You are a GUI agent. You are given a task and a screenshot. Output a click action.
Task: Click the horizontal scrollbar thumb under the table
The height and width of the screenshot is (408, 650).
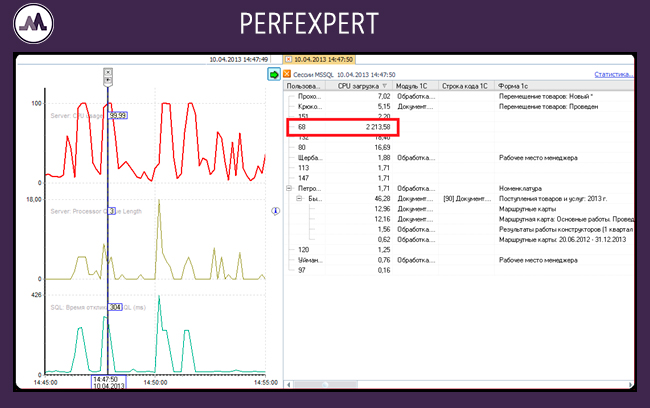click(326, 385)
